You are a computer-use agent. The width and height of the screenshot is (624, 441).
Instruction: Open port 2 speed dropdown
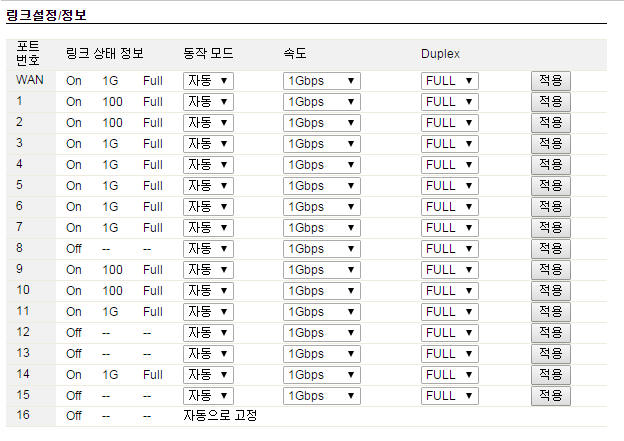pos(322,123)
